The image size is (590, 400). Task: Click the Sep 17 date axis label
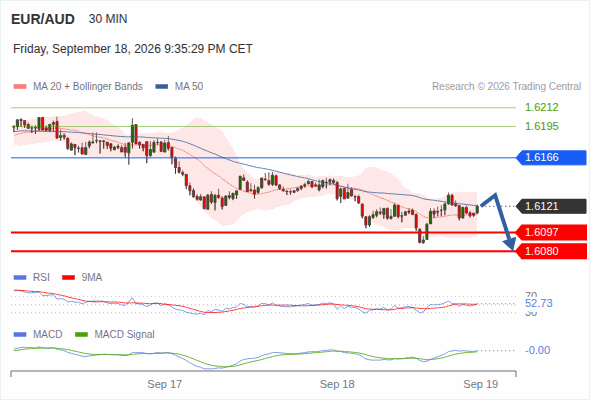[164, 384]
